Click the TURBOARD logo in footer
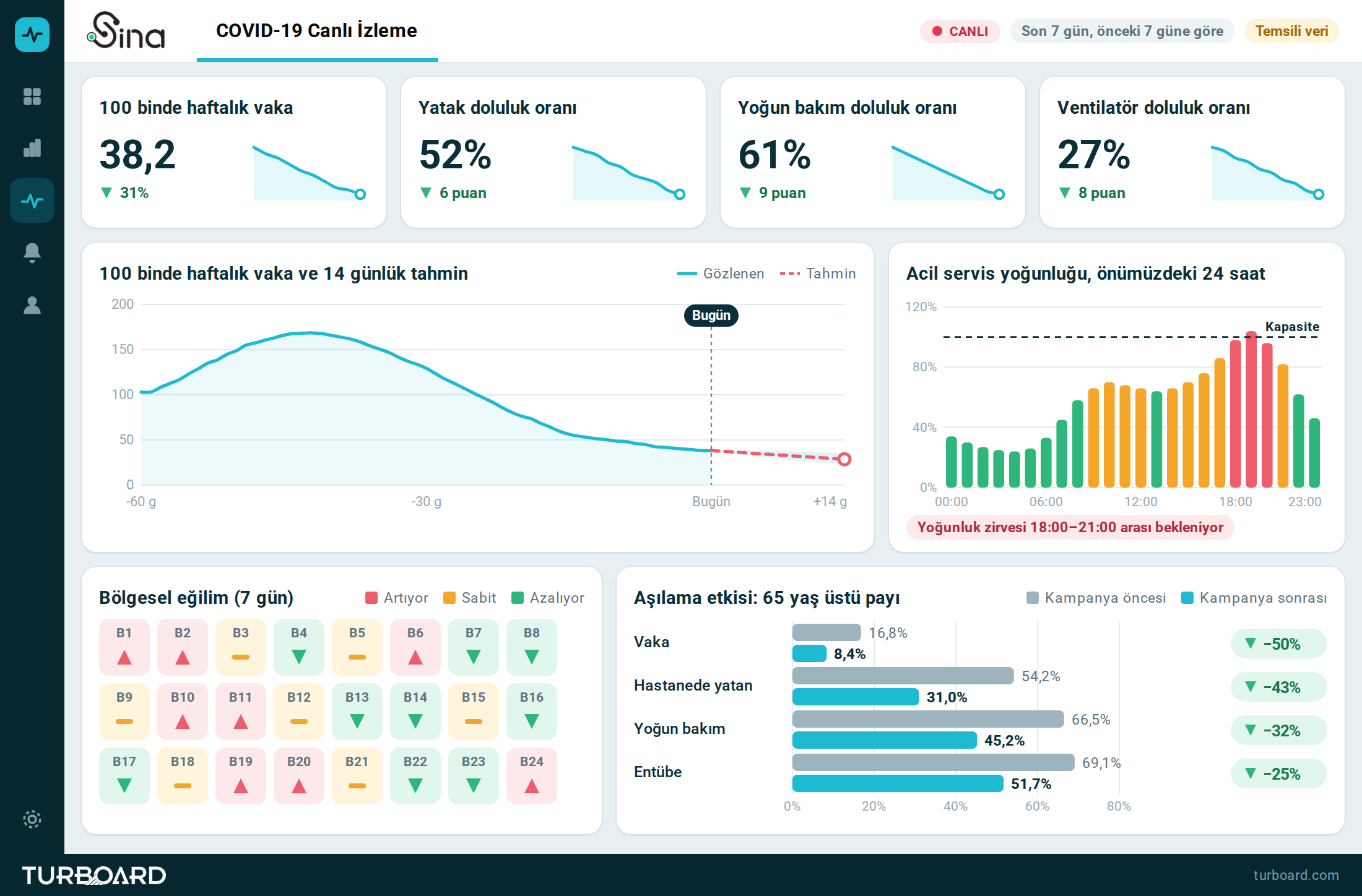The width and height of the screenshot is (1362, 896). (94, 876)
